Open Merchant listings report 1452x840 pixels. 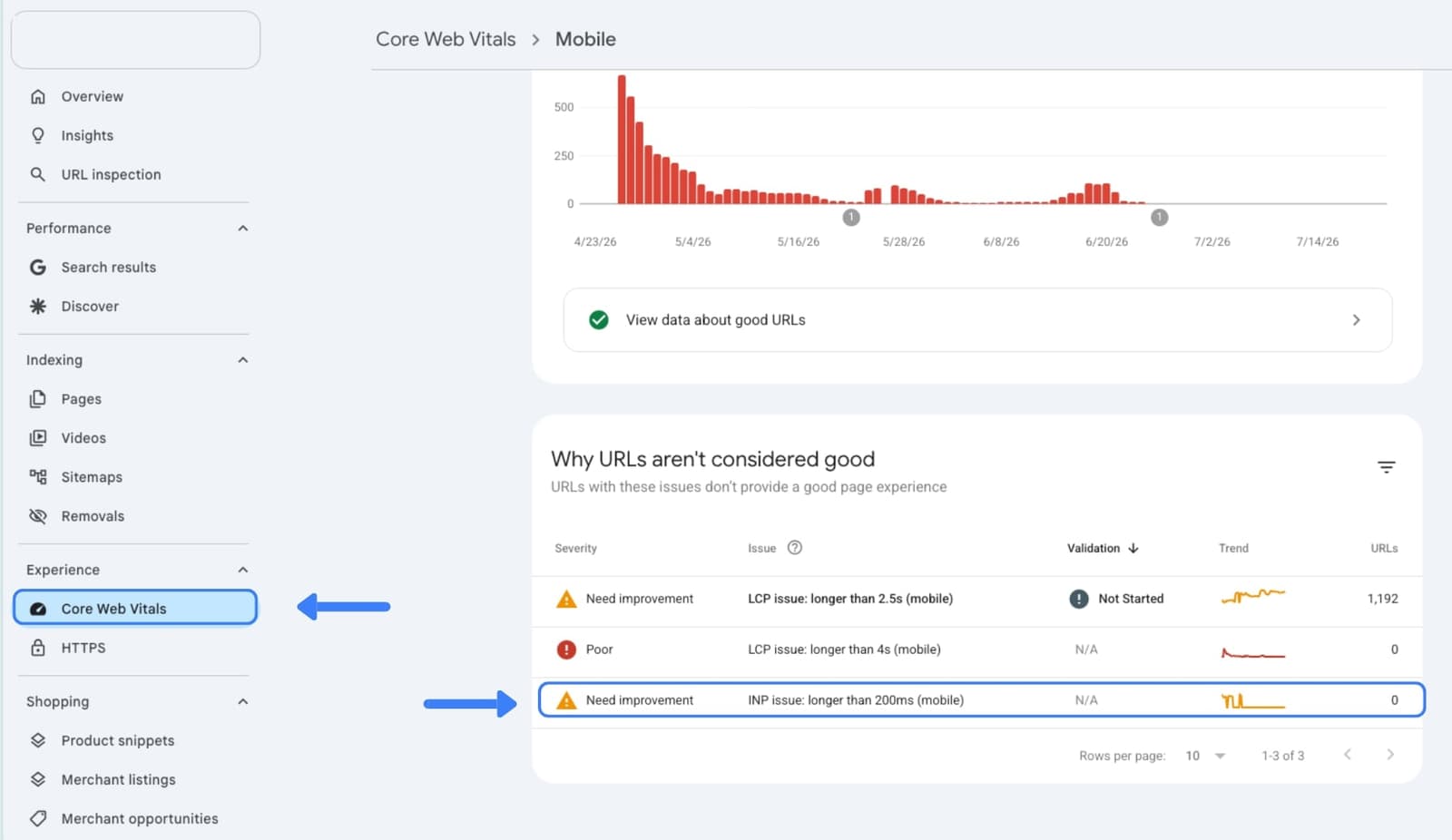coord(118,779)
